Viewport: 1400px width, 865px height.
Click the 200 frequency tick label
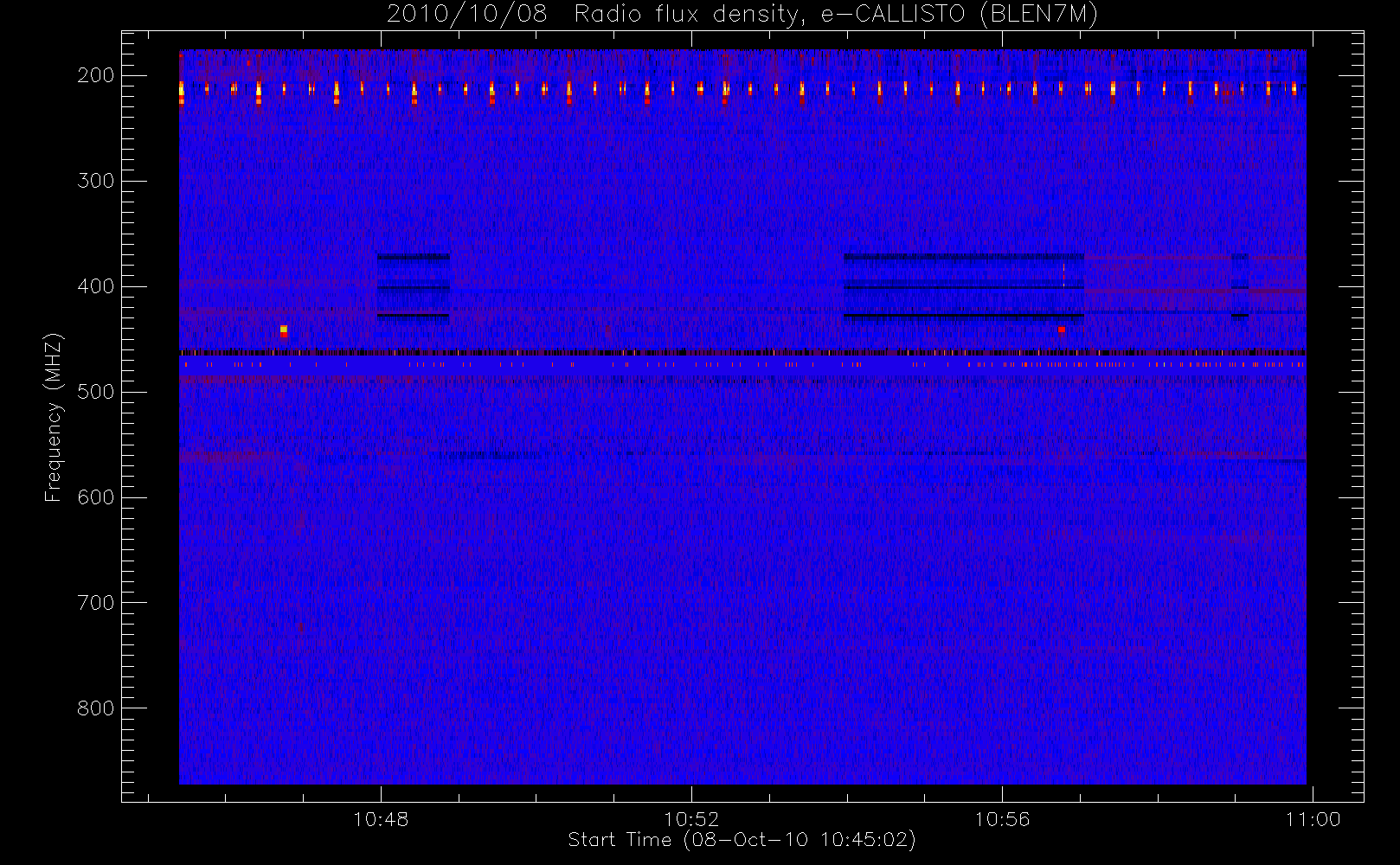96,75
